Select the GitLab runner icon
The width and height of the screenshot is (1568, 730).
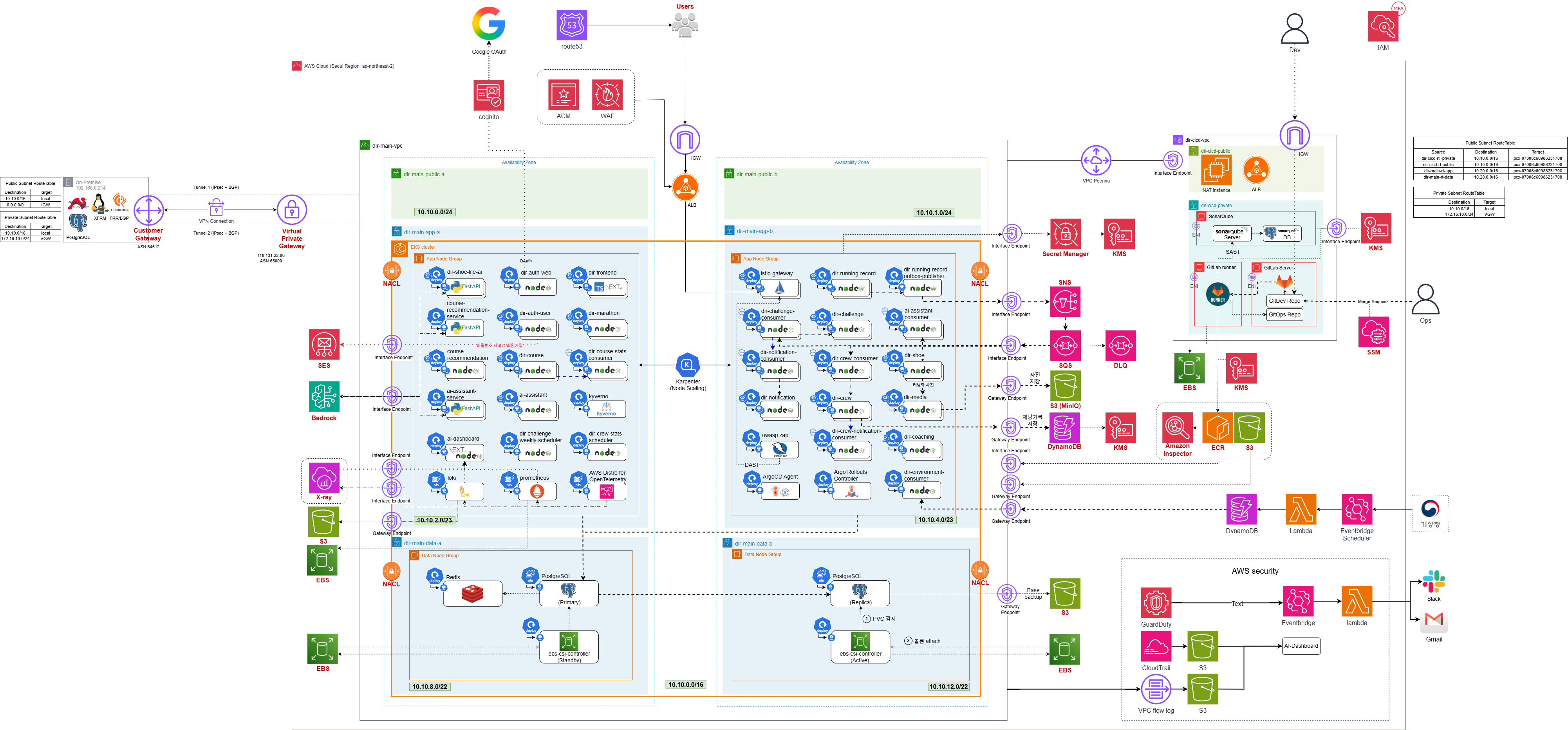pyautogui.click(x=1218, y=294)
